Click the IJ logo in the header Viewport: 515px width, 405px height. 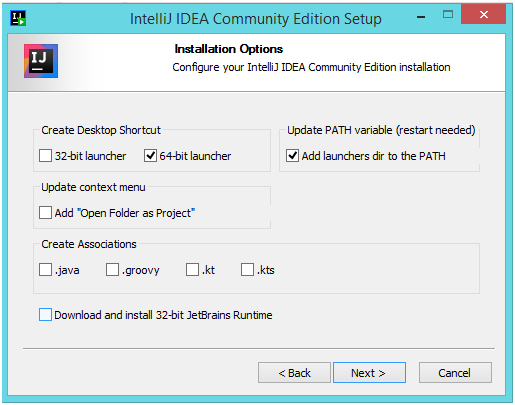[41, 61]
